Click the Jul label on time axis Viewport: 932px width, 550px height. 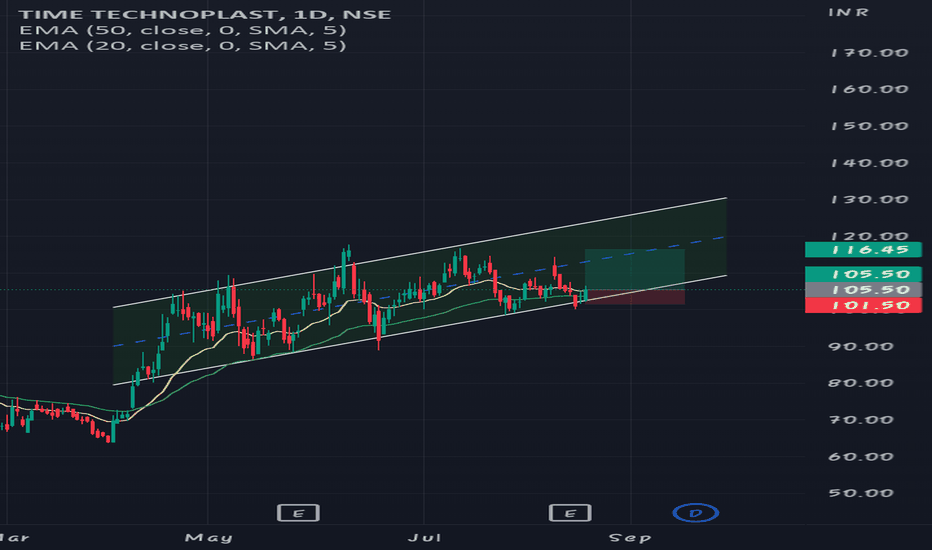424,538
